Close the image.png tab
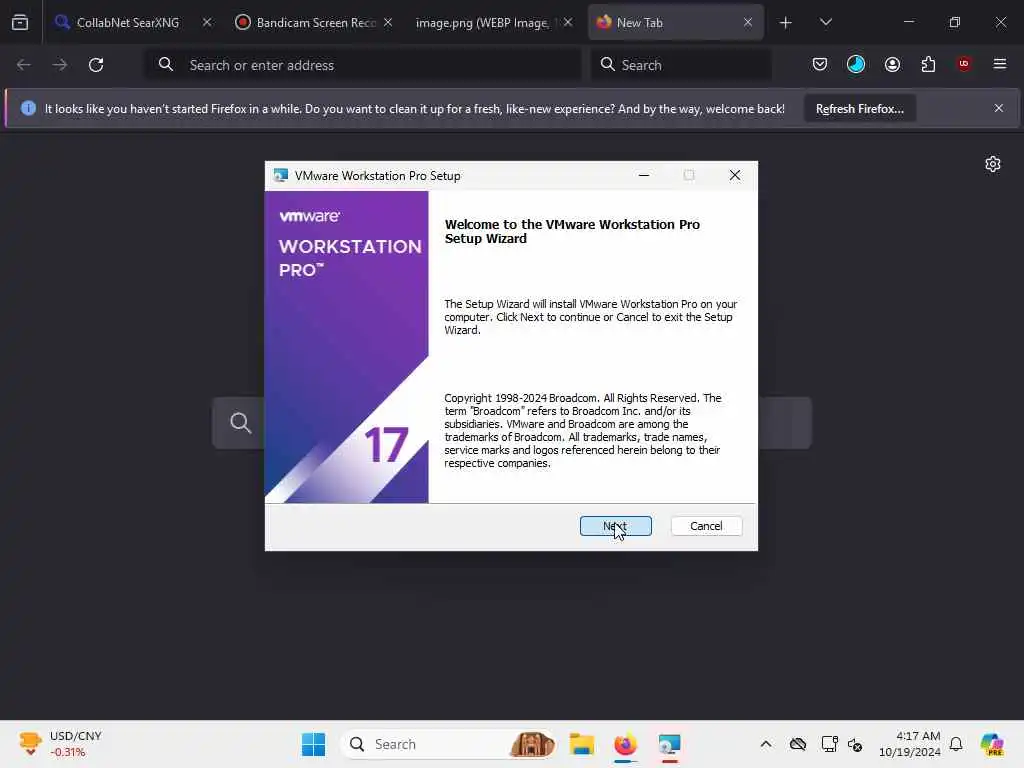 (568, 22)
